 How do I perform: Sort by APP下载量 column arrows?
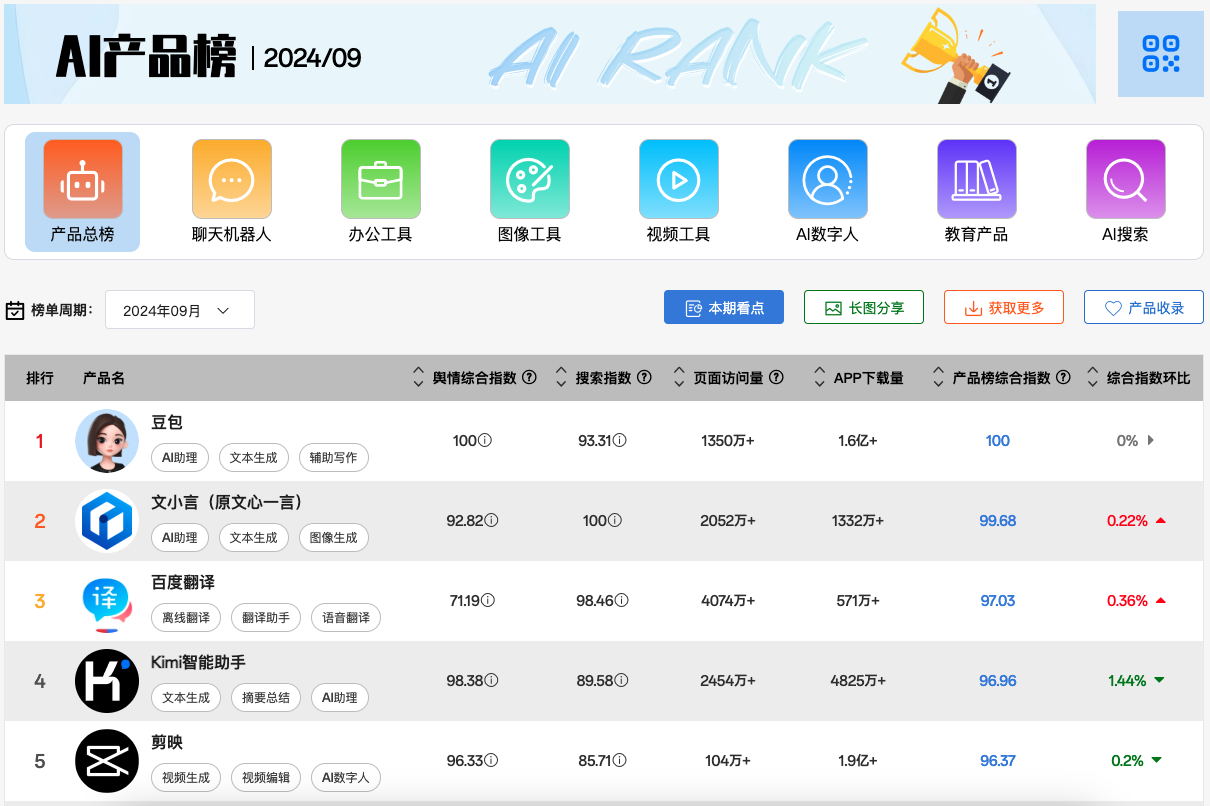point(820,378)
